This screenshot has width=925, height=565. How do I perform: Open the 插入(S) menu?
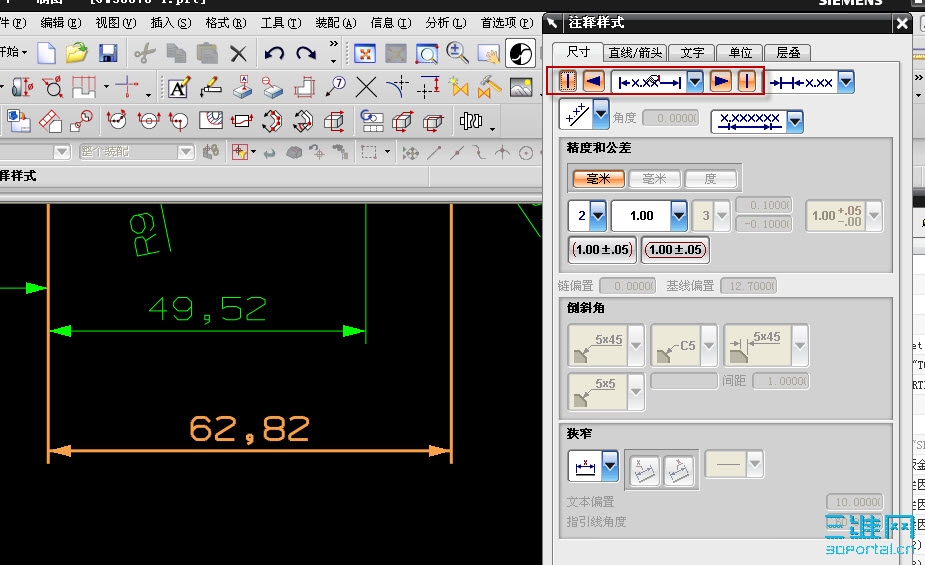pyautogui.click(x=170, y=23)
